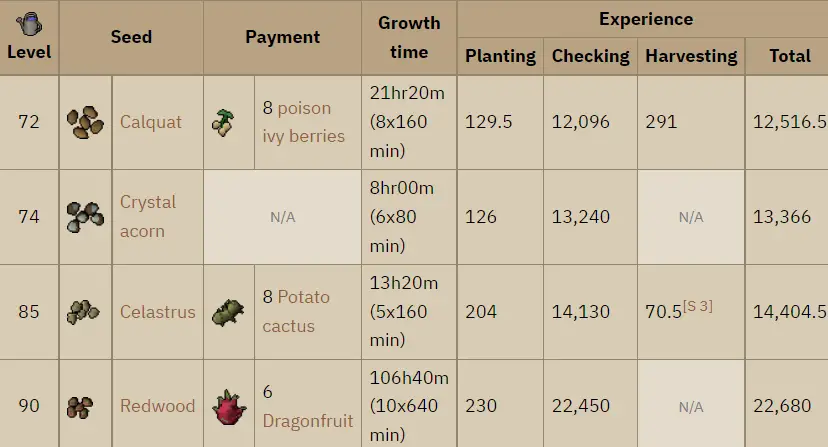Click the Farming watering can icon
Screen dimensions: 828x447
pyautogui.click(x=29, y=24)
